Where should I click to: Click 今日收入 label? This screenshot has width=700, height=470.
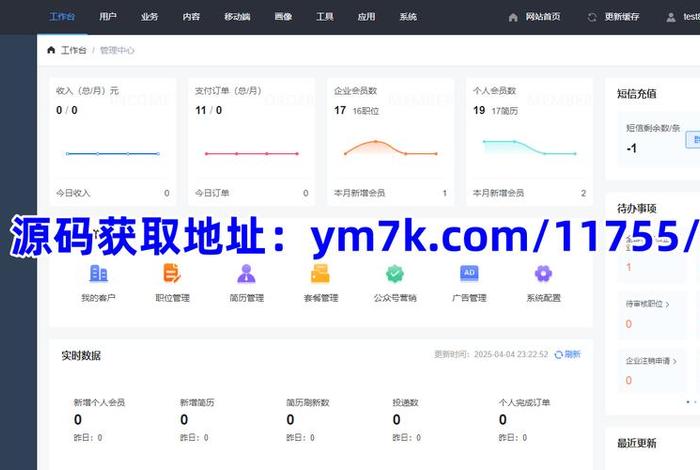click(x=73, y=193)
